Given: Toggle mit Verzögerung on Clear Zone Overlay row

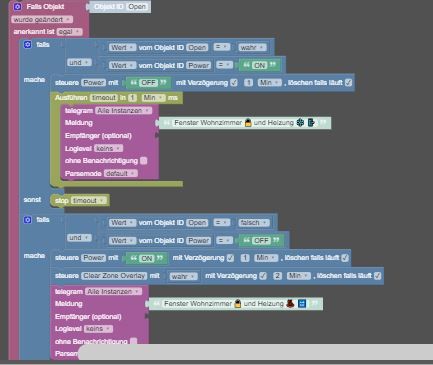Looking at the screenshot, I should [x=263, y=276].
